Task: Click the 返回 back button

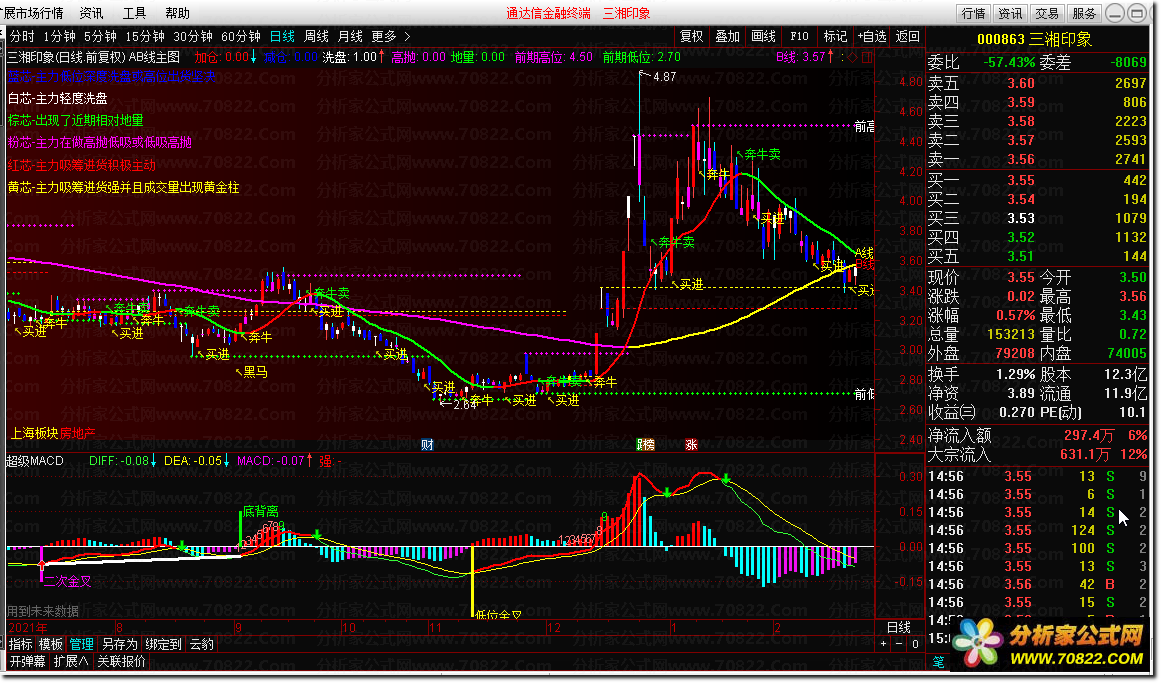Action: pos(908,36)
